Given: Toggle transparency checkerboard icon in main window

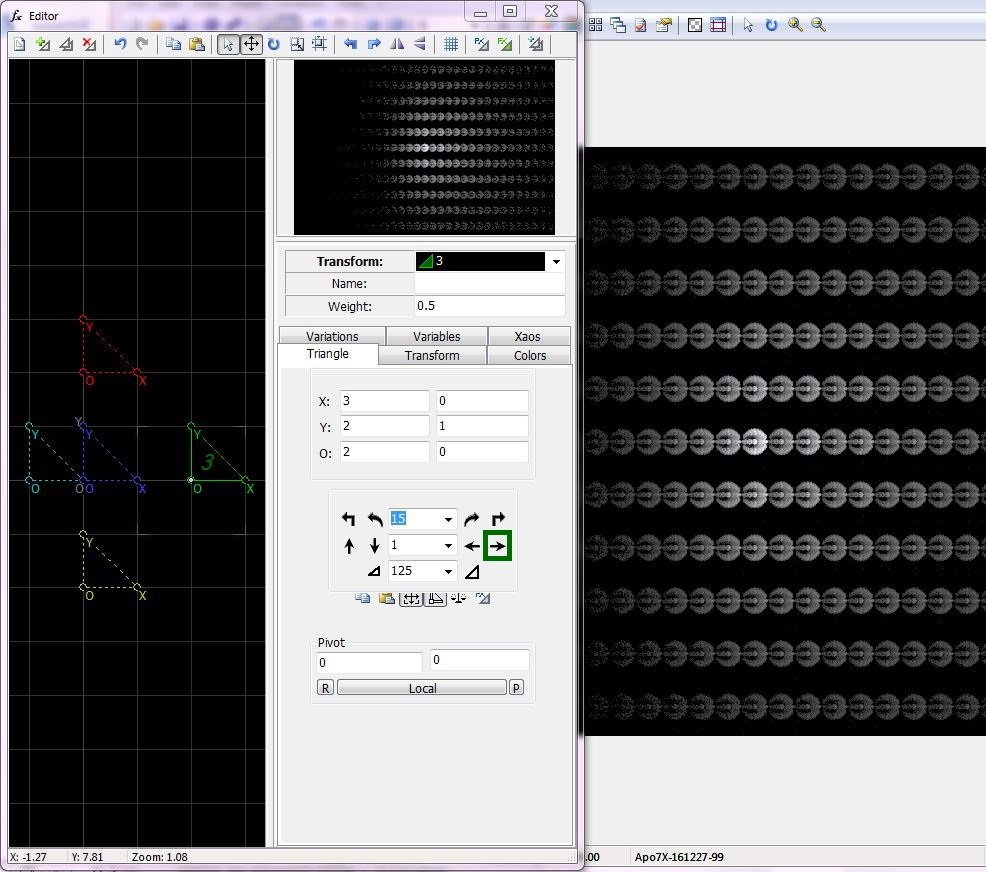Looking at the screenshot, I should (695, 25).
